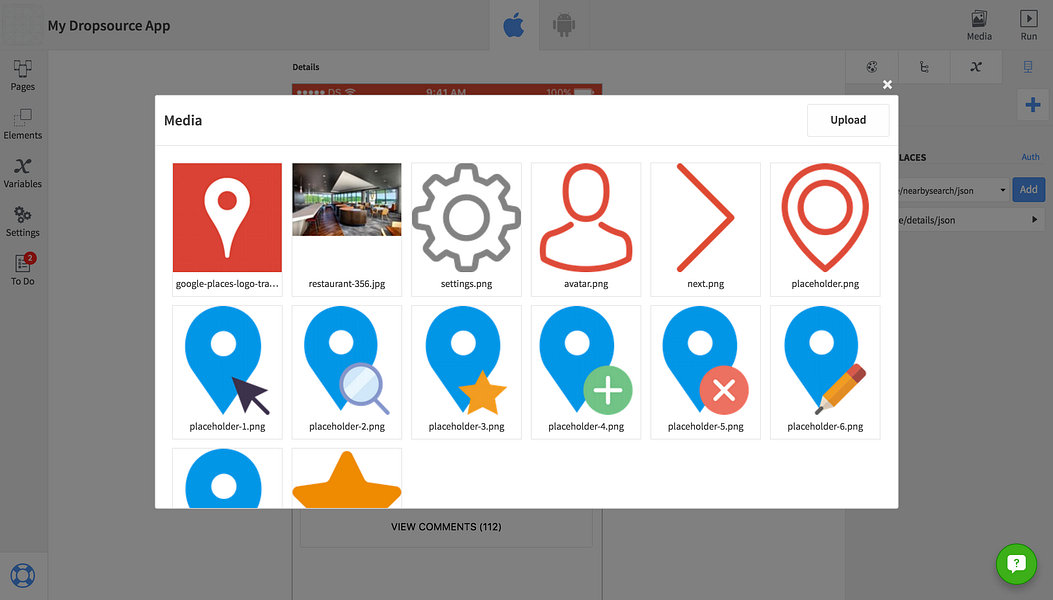This screenshot has height=600, width=1053.
Task: Click the Details page label
Action: click(306, 67)
